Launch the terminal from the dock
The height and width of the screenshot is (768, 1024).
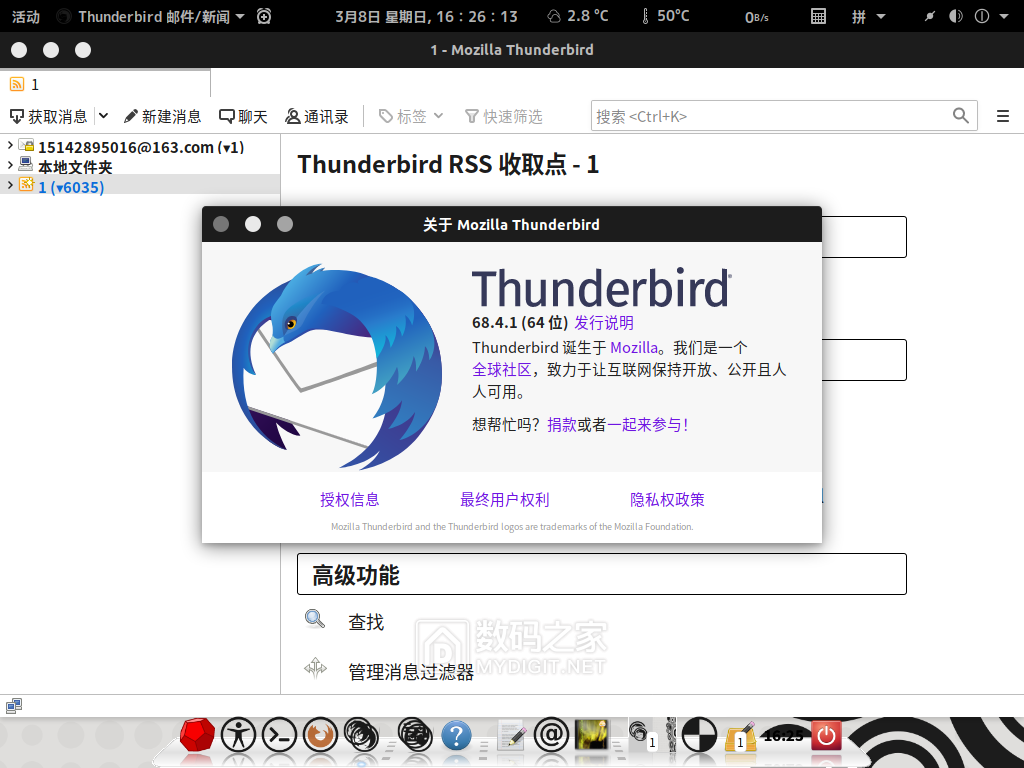pyautogui.click(x=280, y=735)
